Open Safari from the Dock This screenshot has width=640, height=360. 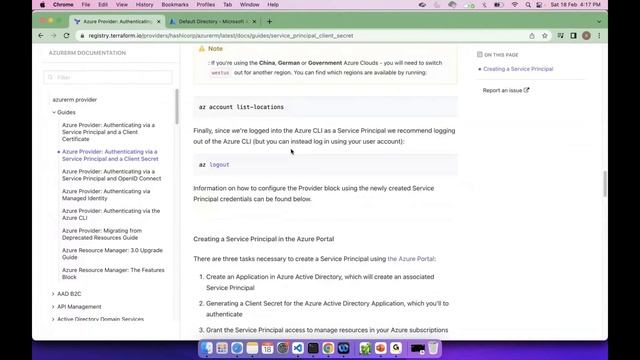coord(237,348)
